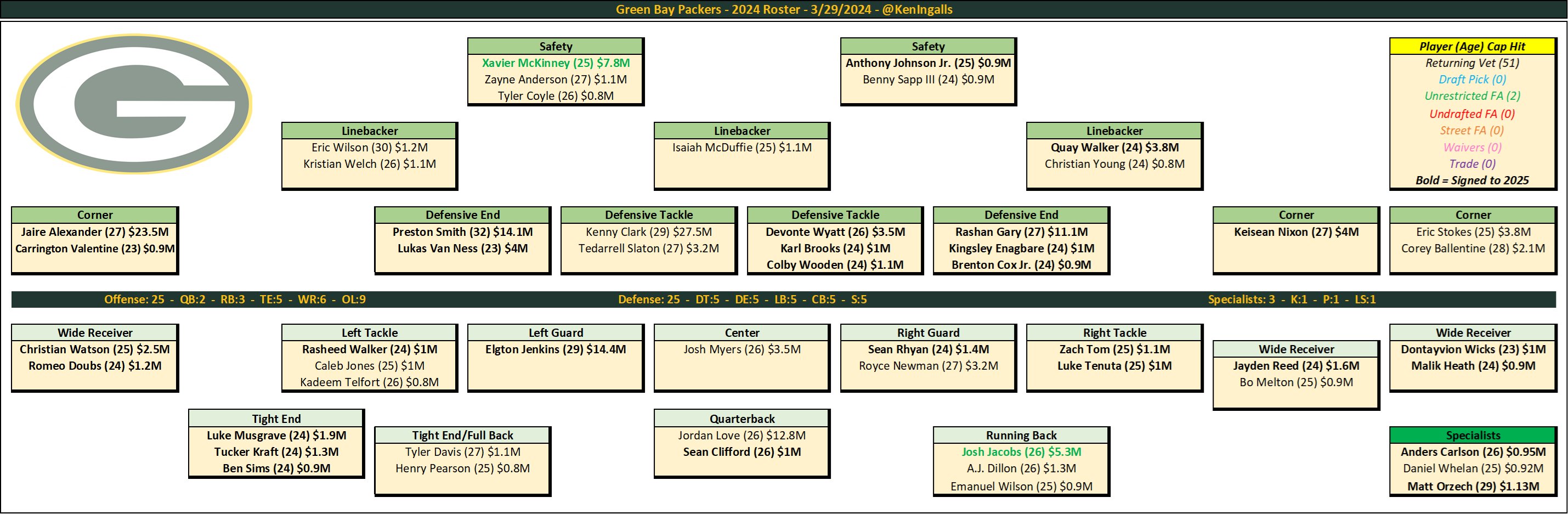The height and width of the screenshot is (514, 1568).
Task: Click Tyler Coyle (26) $0.8M row
Action: pyautogui.click(x=556, y=95)
